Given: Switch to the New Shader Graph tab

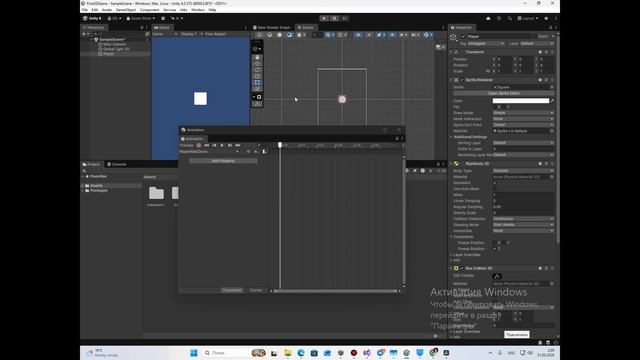Looking at the screenshot, I should 271,27.
